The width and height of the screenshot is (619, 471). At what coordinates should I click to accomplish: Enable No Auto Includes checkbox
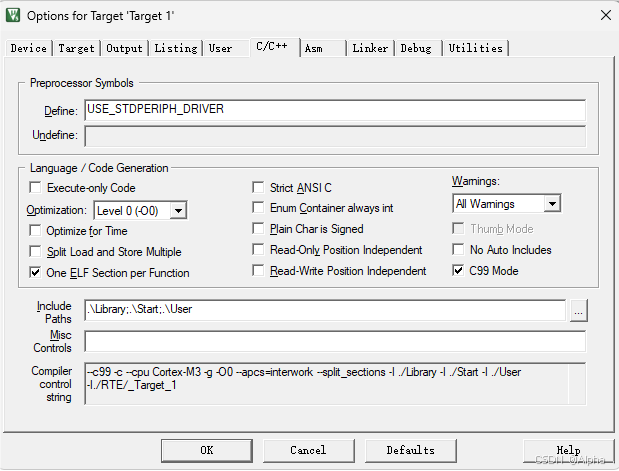458,249
